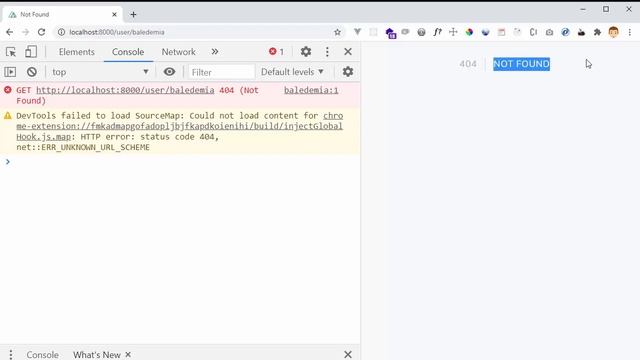Open the Network tab
This screenshot has height=360, width=640.
(178, 52)
